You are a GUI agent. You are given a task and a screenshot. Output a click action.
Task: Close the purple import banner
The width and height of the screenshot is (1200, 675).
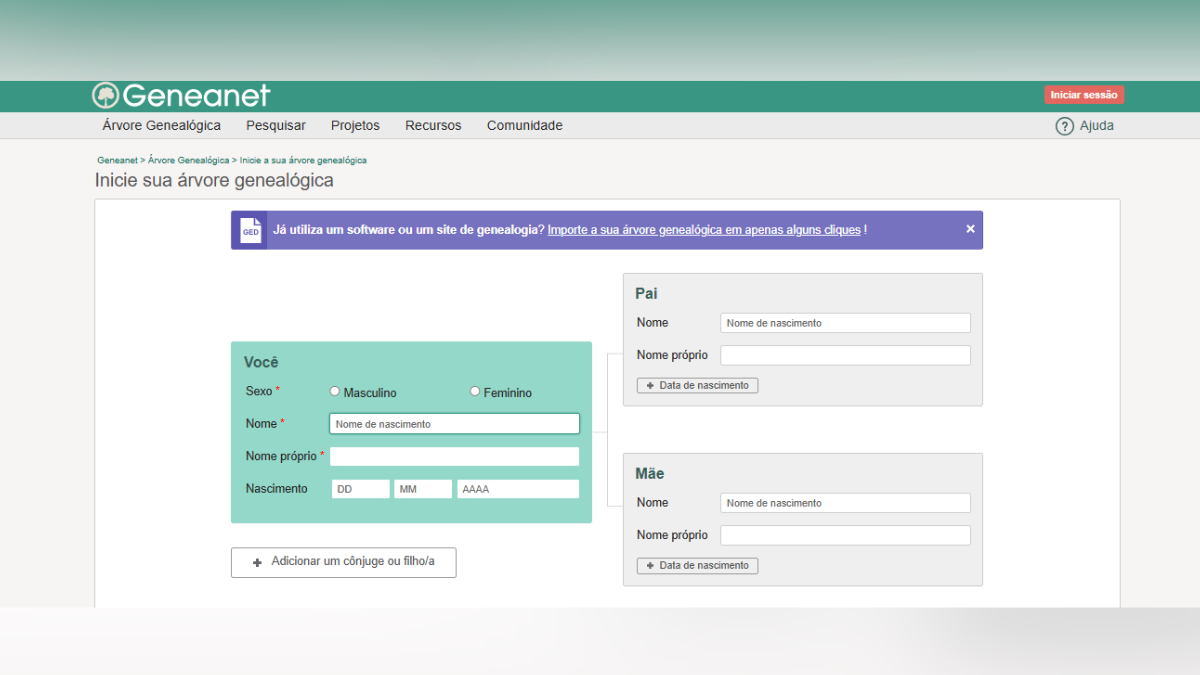[x=970, y=229]
